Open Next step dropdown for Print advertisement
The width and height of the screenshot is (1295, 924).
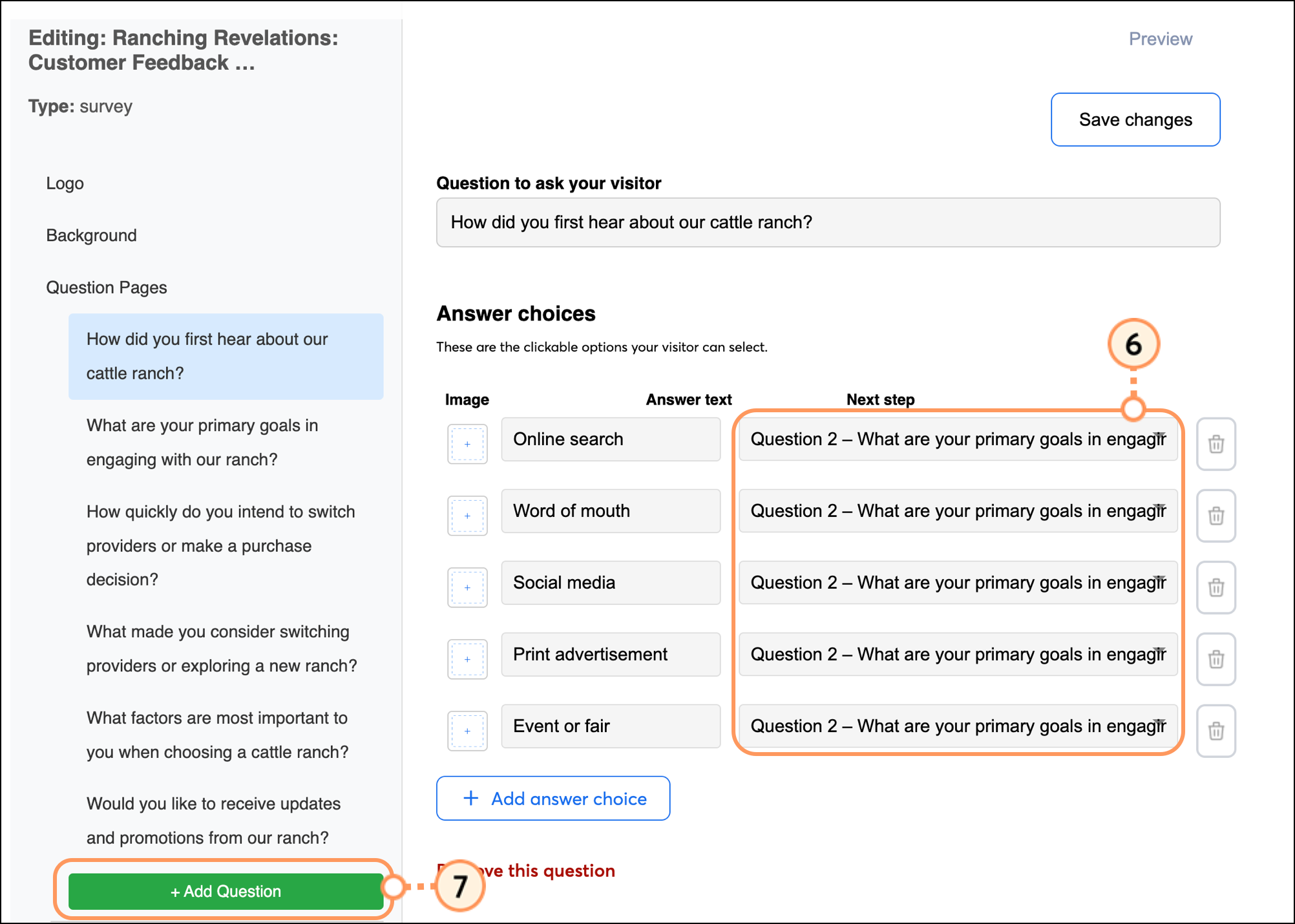tap(958, 655)
